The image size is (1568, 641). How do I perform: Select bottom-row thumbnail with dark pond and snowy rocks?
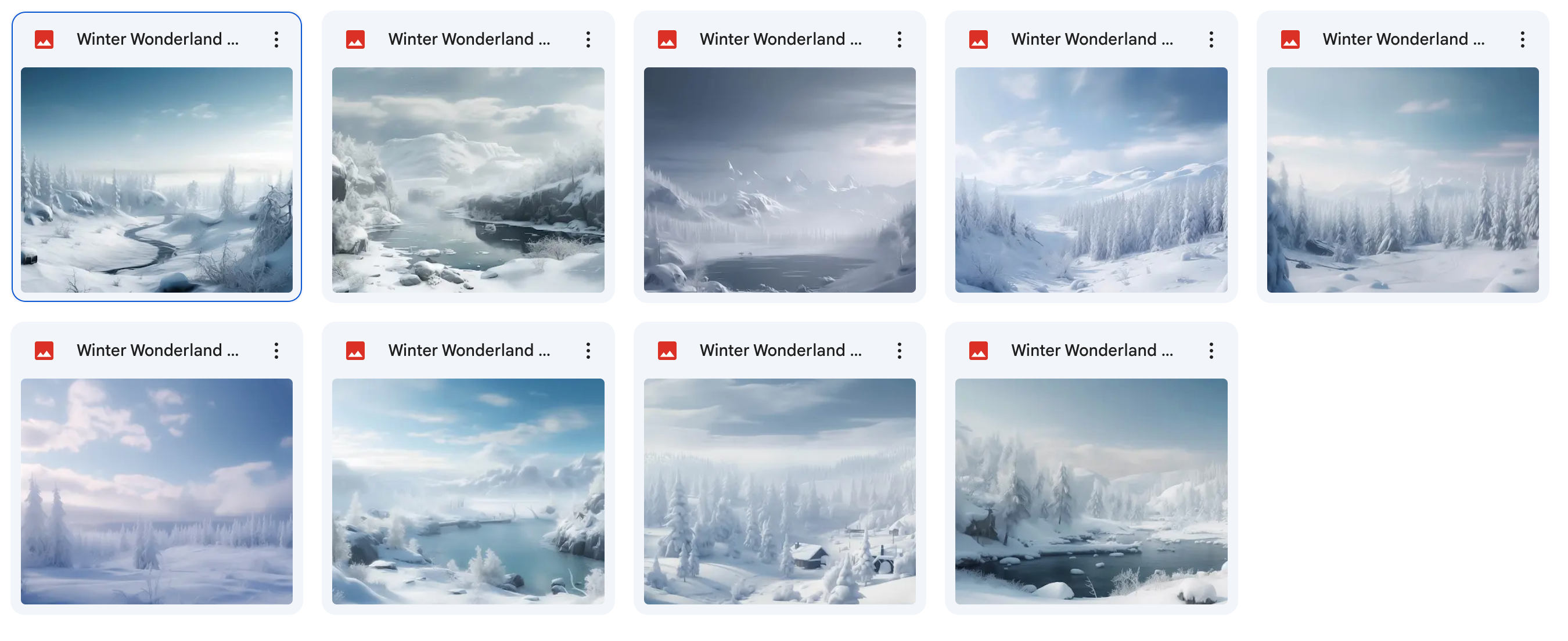1091,491
